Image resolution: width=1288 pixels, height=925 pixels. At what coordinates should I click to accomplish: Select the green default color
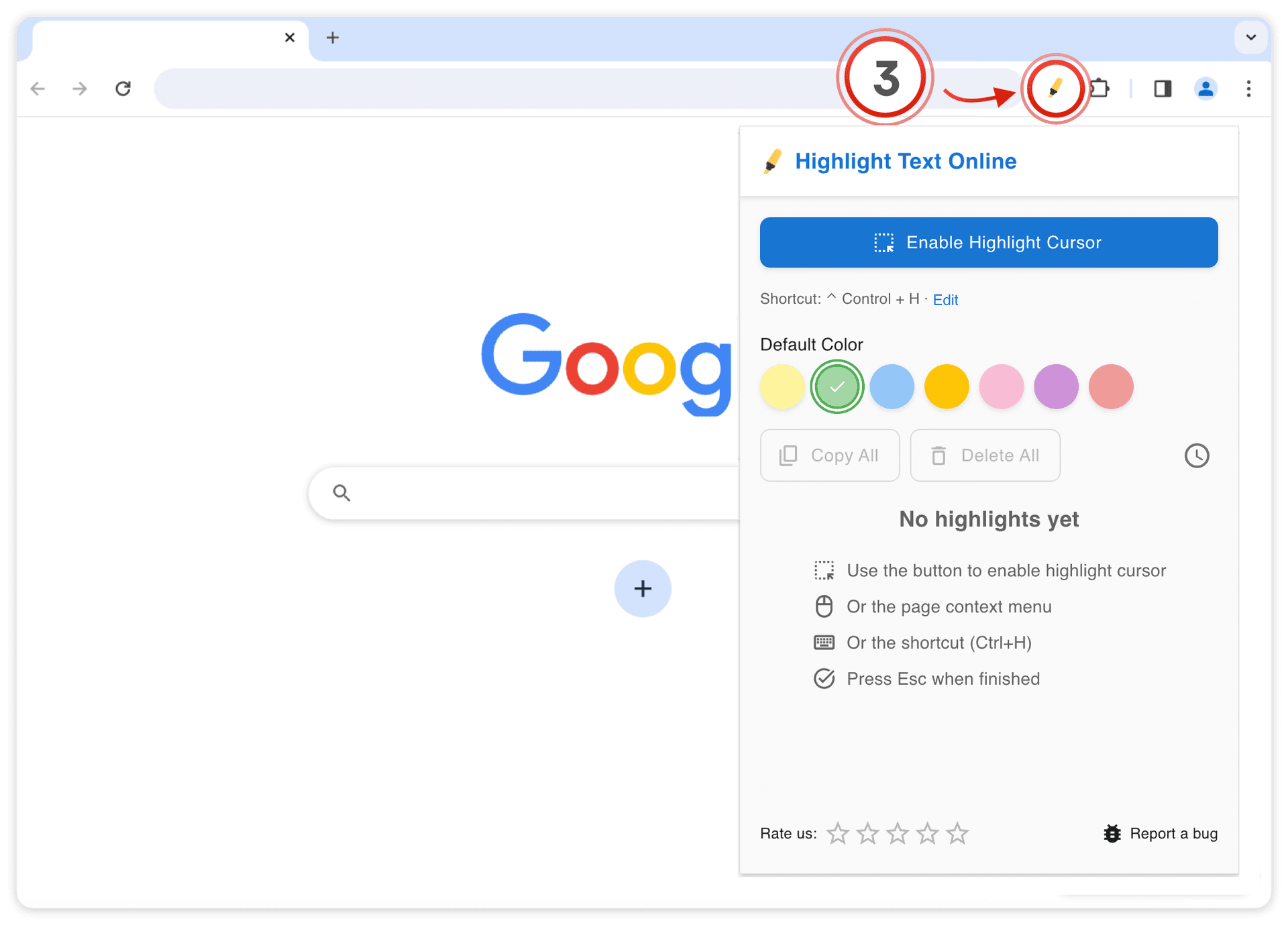pos(837,386)
